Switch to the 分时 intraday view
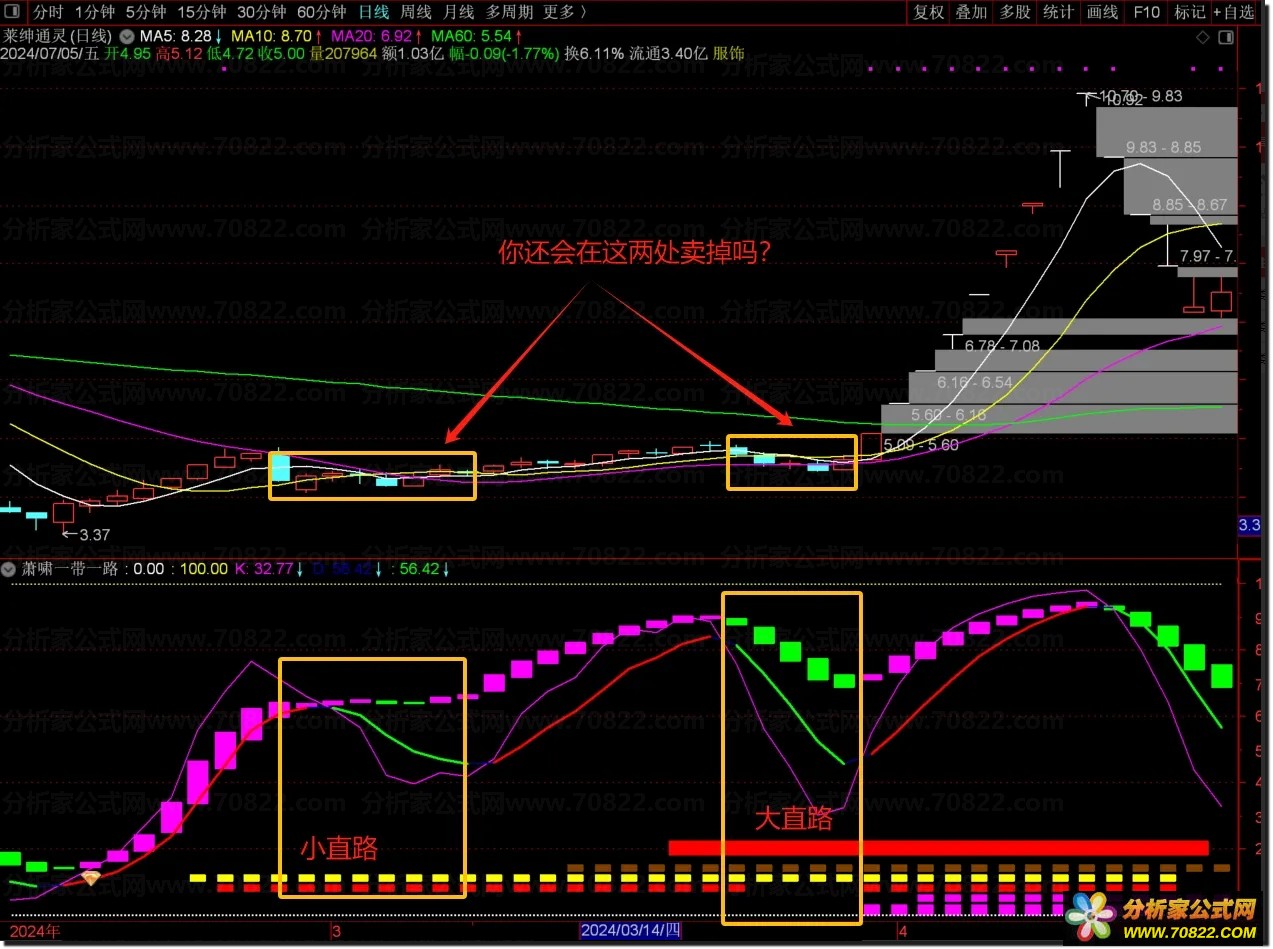The image size is (1273, 949). (x=48, y=12)
